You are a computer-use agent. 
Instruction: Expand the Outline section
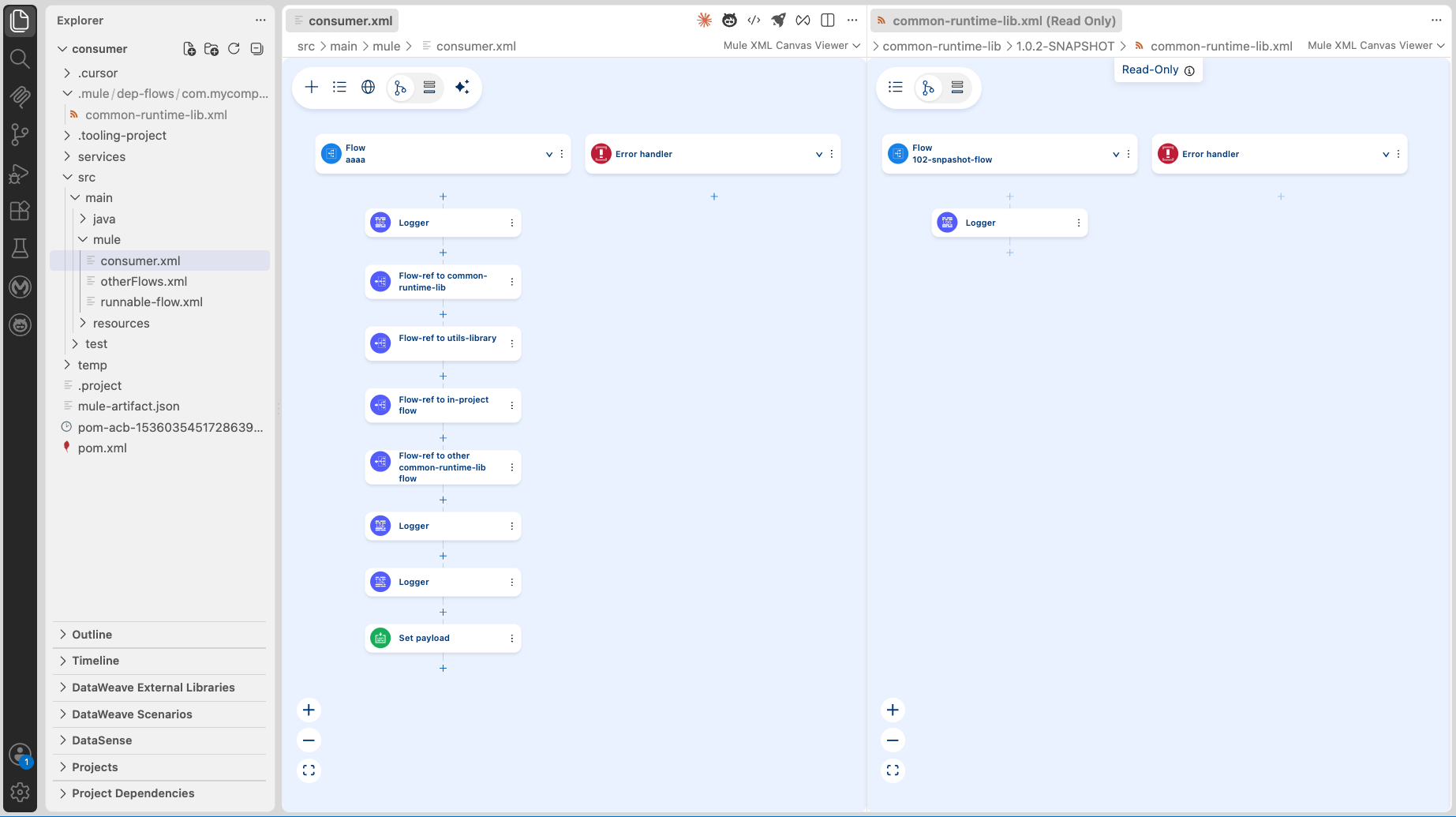pos(159,635)
